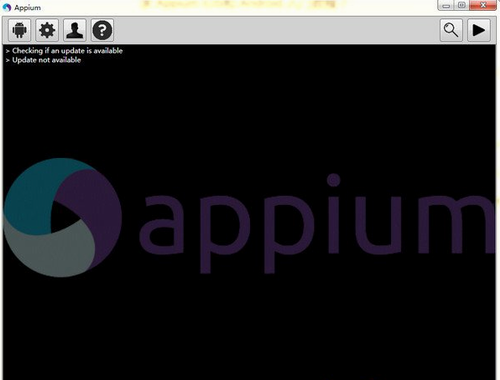Click the question mark About icon
Viewport: 500px width, 380px height.
(102, 30)
